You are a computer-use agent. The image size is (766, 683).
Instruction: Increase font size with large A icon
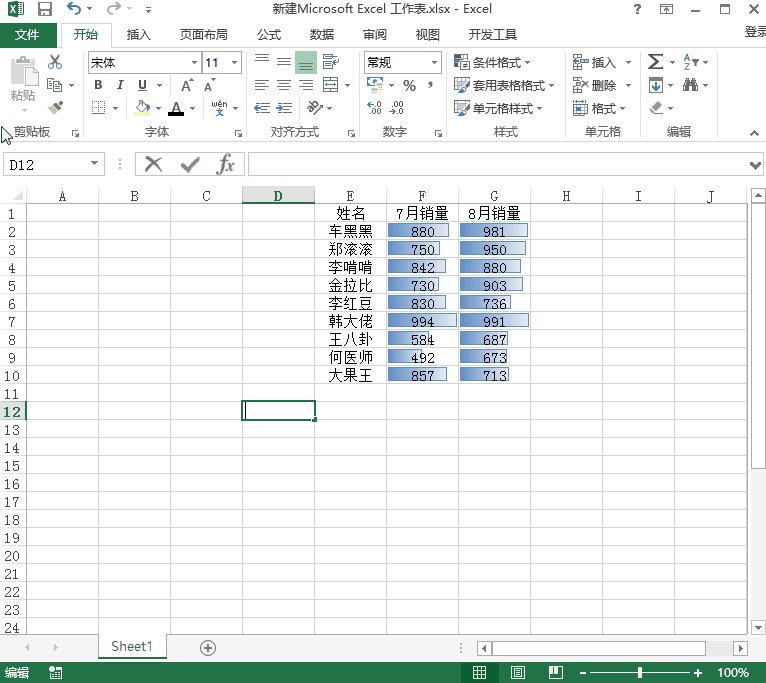(187, 85)
